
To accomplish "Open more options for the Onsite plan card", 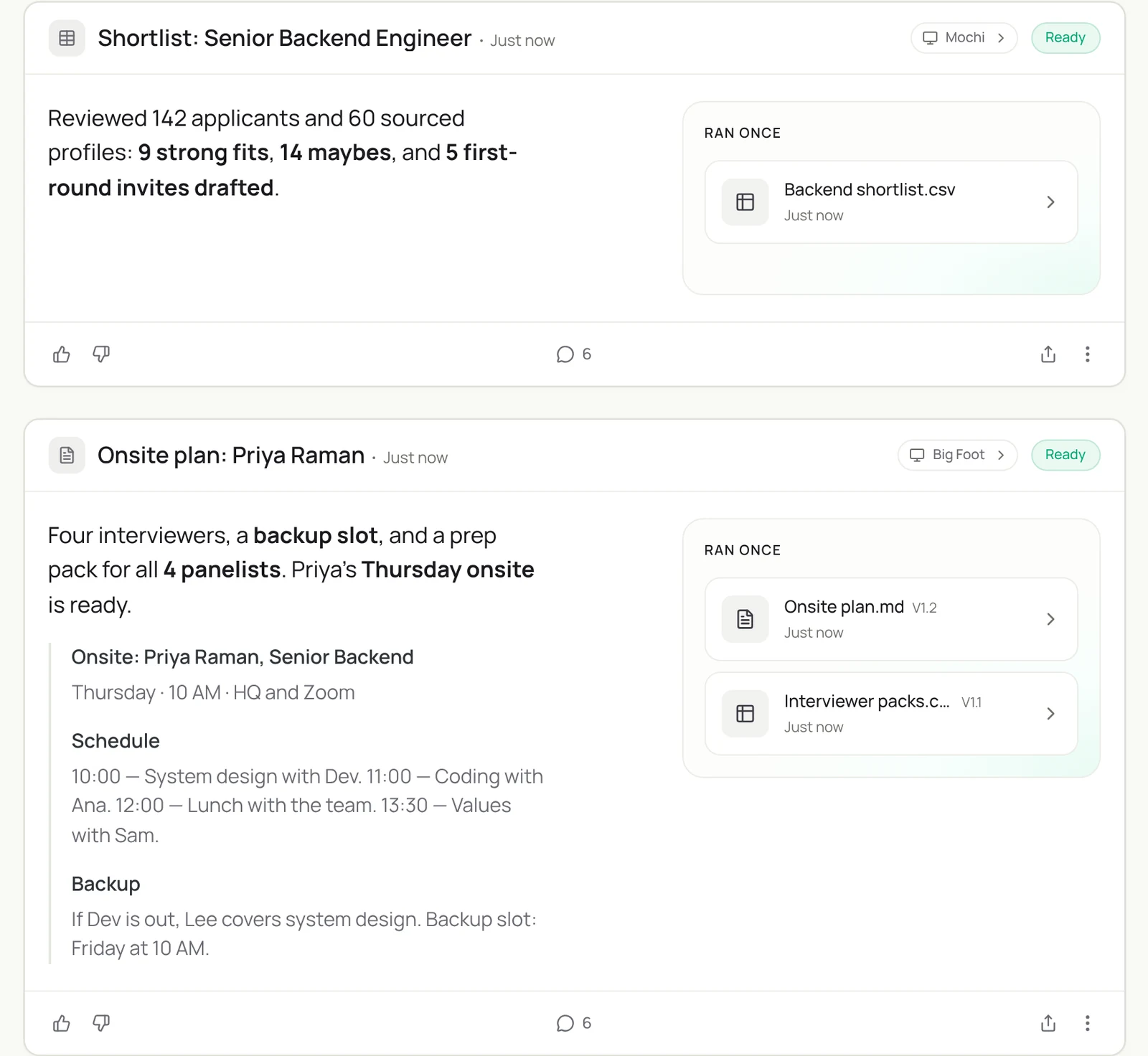I will (1088, 1023).
